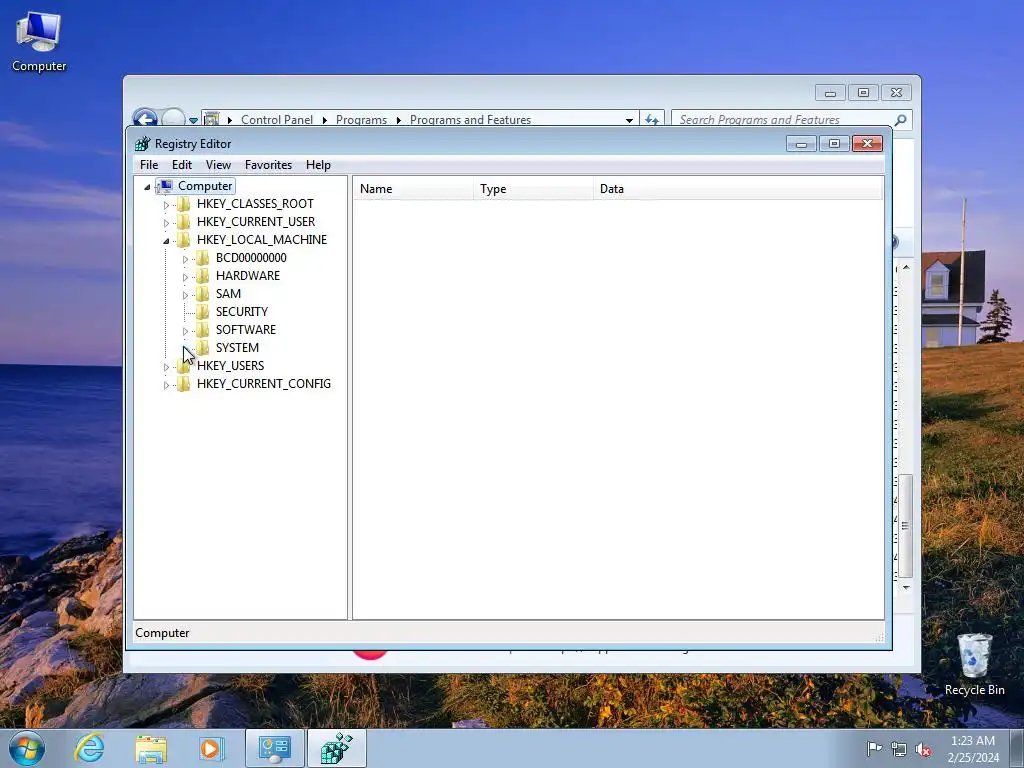The width and height of the screenshot is (1024, 768).
Task: Open the address bar history dropdown
Action: [629, 120]
